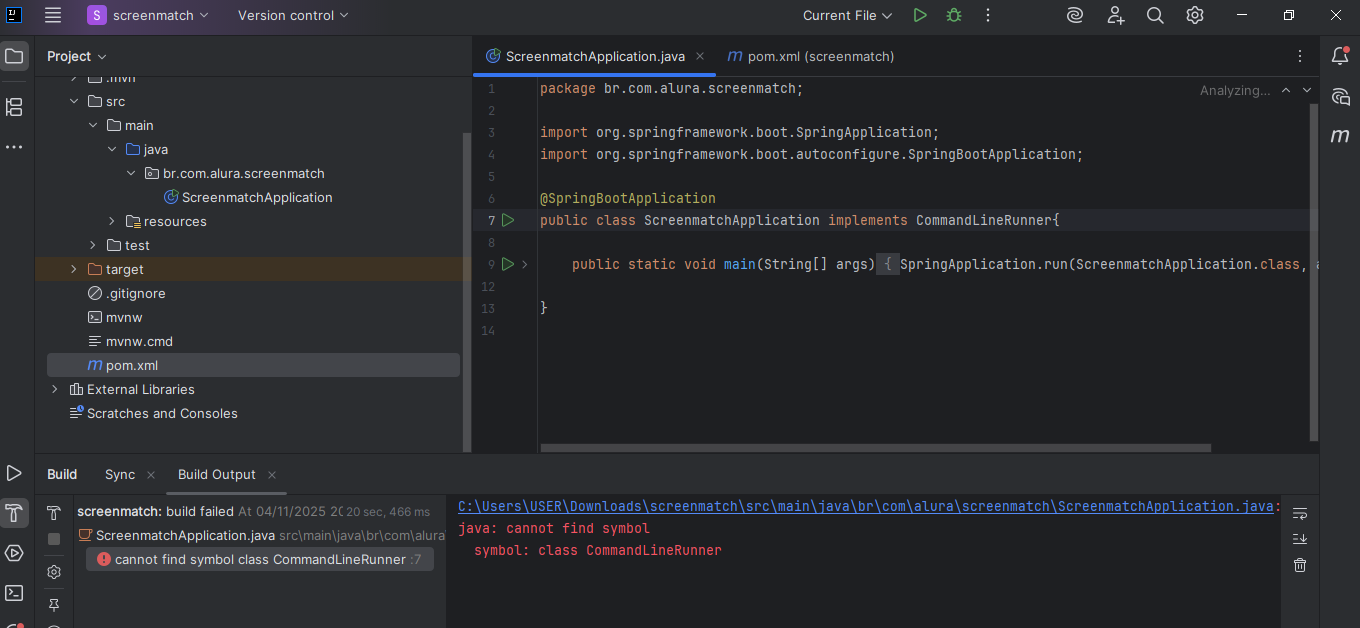Run the application with the green Run icon
This screenshot has height=628, width=1360.
coord(920,15)
